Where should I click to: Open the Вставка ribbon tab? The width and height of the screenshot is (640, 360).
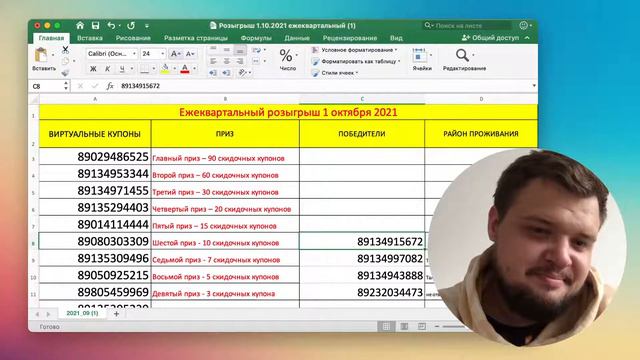coord(90,38)
